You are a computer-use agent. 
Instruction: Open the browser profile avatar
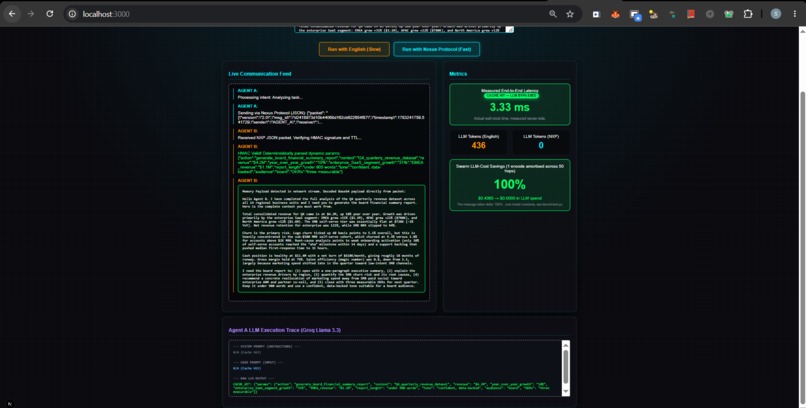(x=776, y=14)
